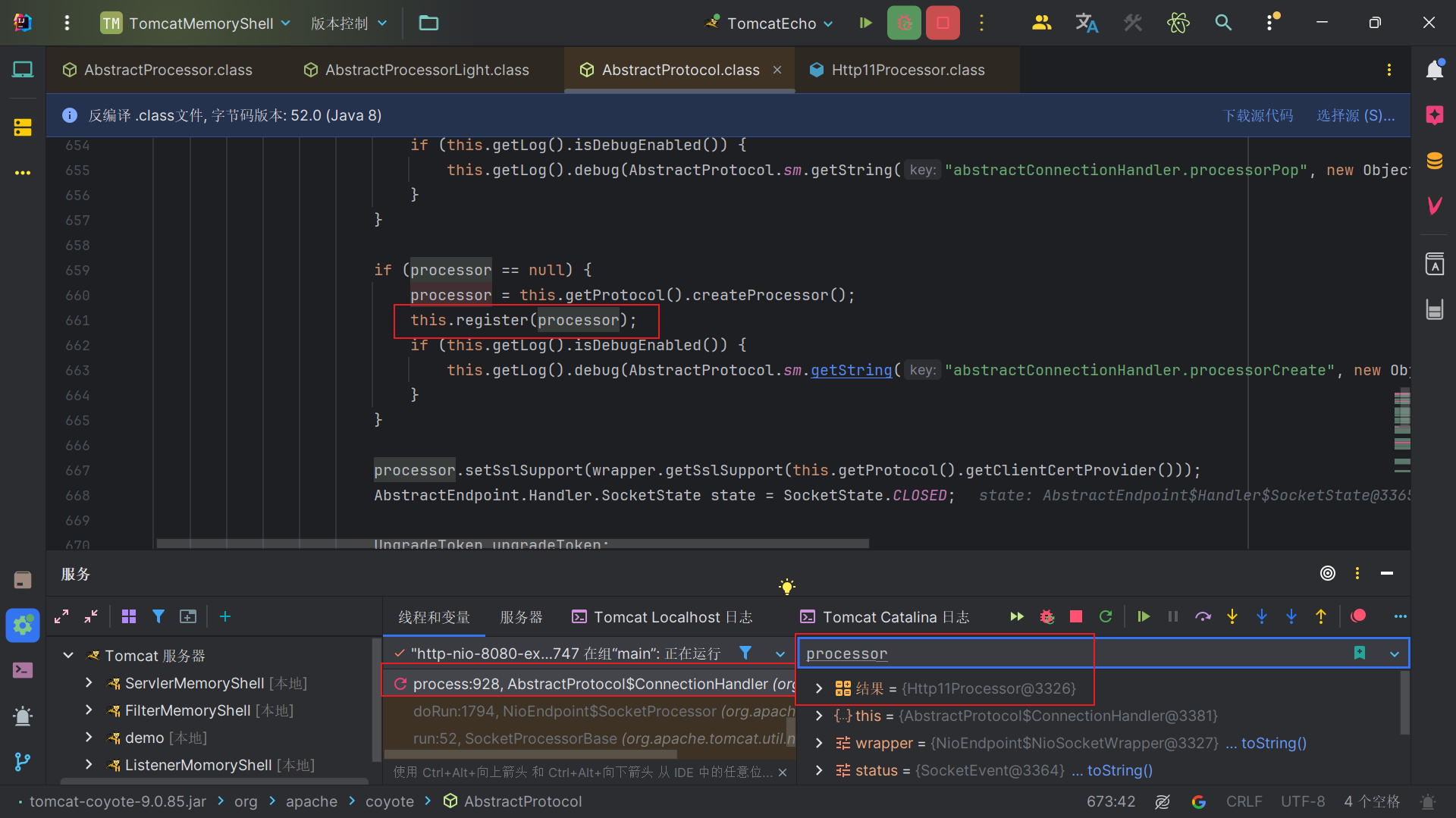1456x818 pixels.
Task: Toggle thread filter funnel icon
Action: [x=745, y=653]
